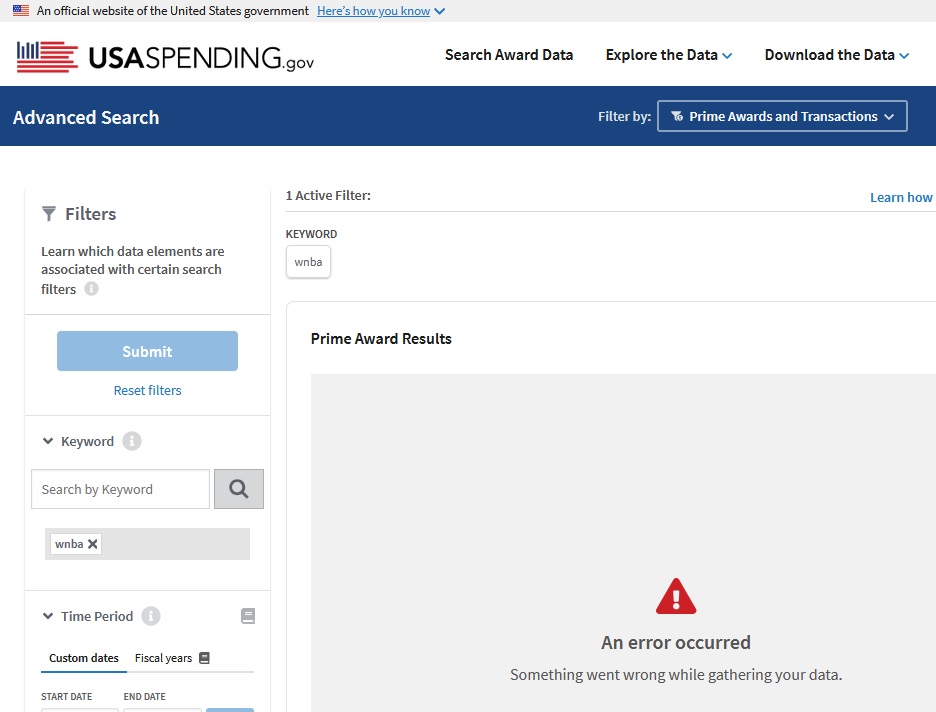The image size is (936, 712).
Task: Click the KEYWORD heading above wnba tag
Action: [x=311, y=234]
